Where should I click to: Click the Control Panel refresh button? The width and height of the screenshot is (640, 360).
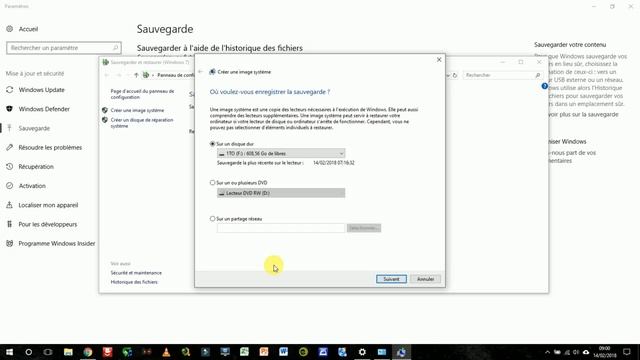[455, 75]
